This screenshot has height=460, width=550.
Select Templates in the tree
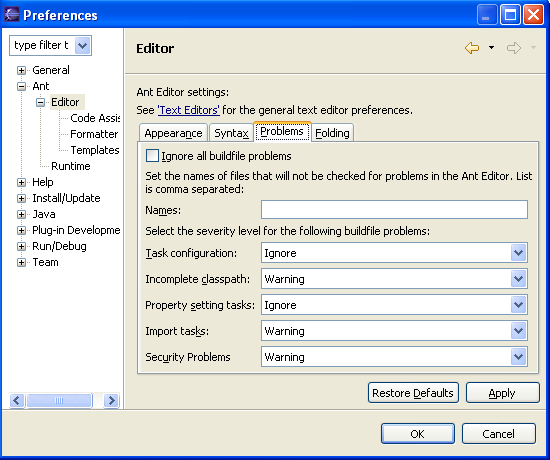(95, 150)
